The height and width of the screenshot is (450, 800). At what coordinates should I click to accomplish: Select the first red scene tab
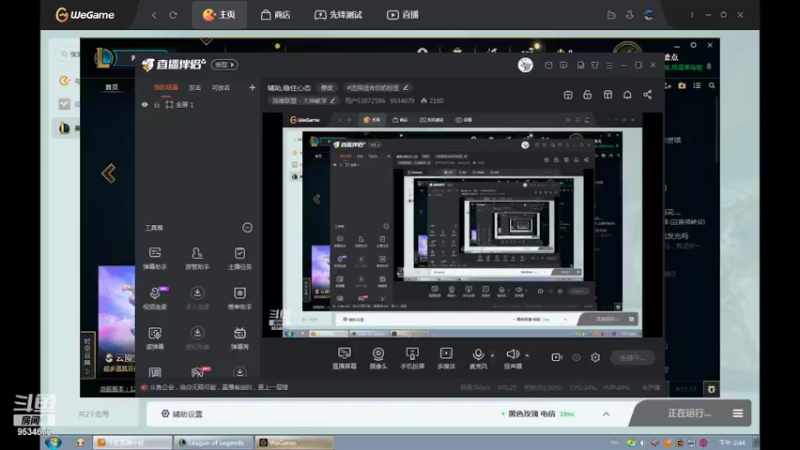pyautogui.click(x=166, y=88)
